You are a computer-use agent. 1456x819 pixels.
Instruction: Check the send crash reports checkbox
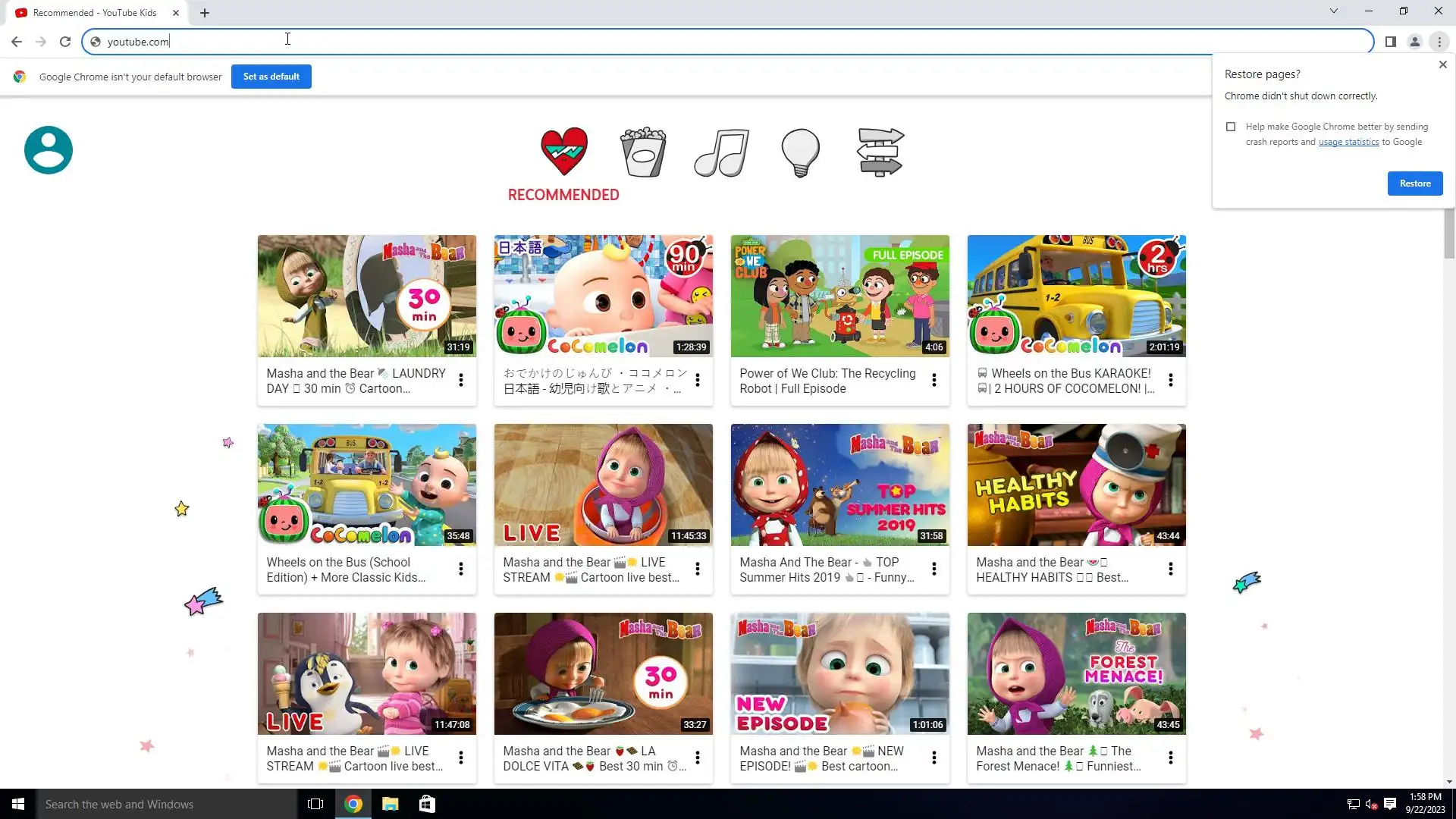pyautogui.click(x=1231, y=127)
